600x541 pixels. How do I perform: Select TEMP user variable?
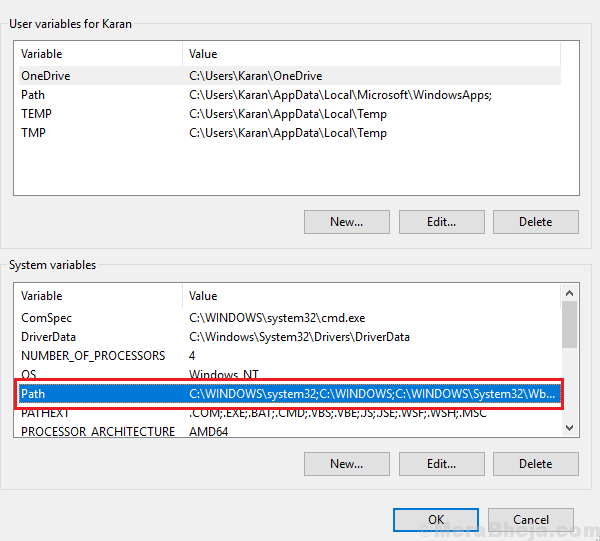tap(290, 114)
